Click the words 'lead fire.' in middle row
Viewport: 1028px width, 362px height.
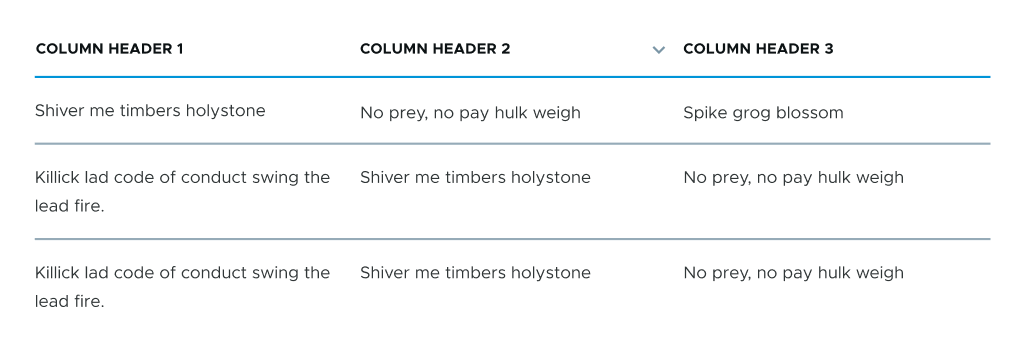69,206
